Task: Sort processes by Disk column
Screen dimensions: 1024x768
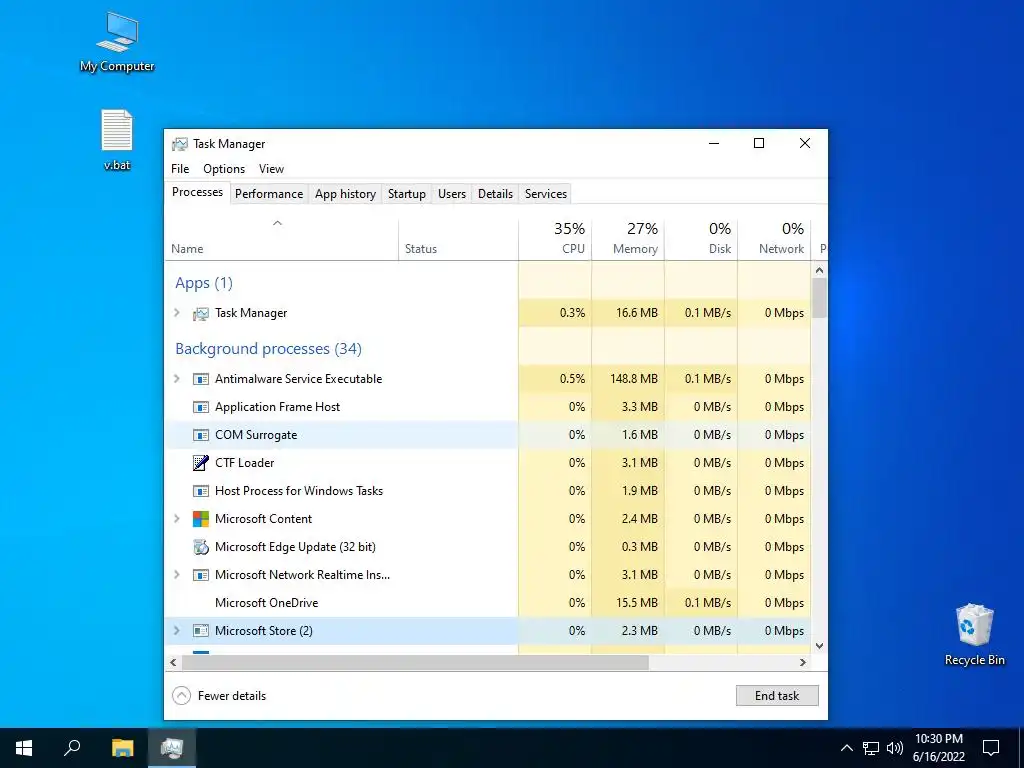Action: coord(701,240)
